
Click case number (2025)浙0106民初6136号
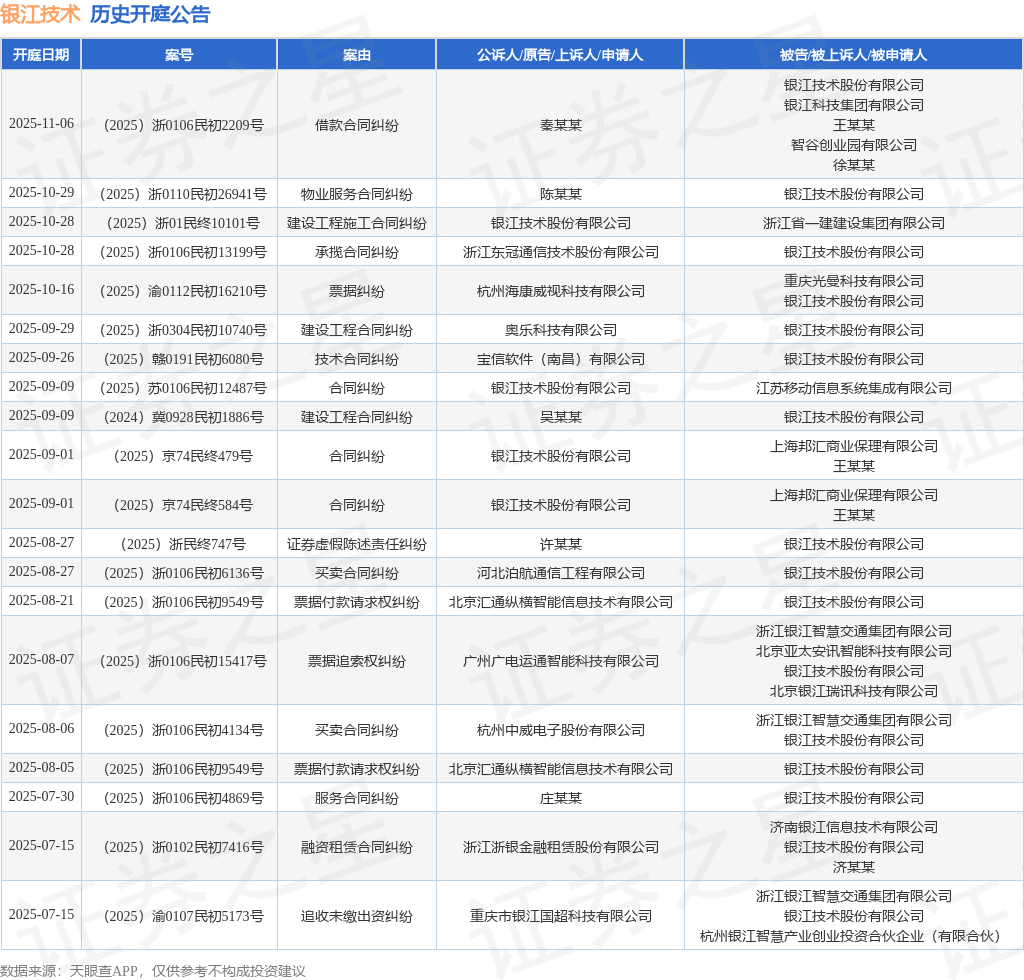point(184,573)
